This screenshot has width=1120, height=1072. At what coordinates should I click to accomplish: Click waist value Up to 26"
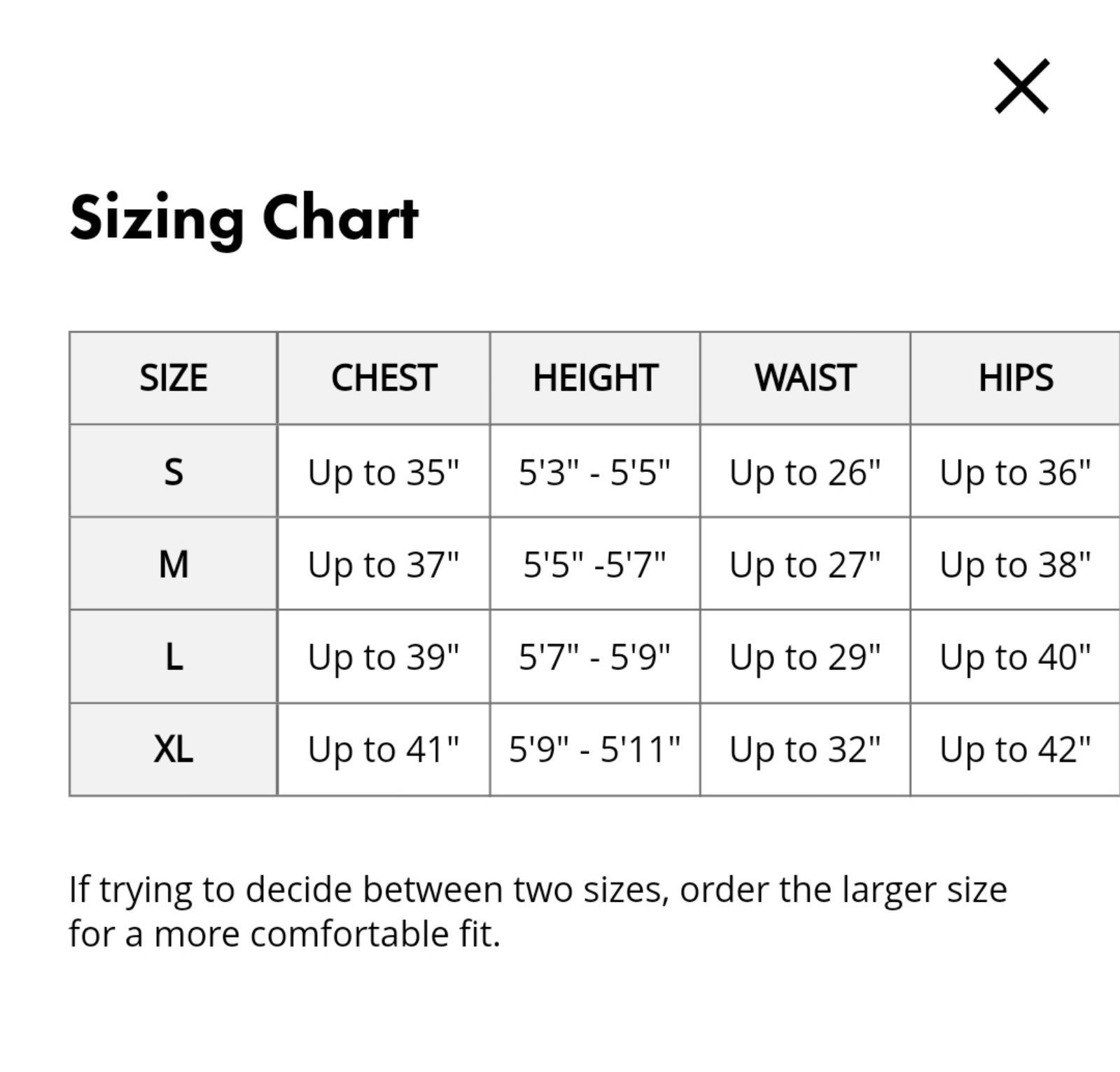(805, 473)
